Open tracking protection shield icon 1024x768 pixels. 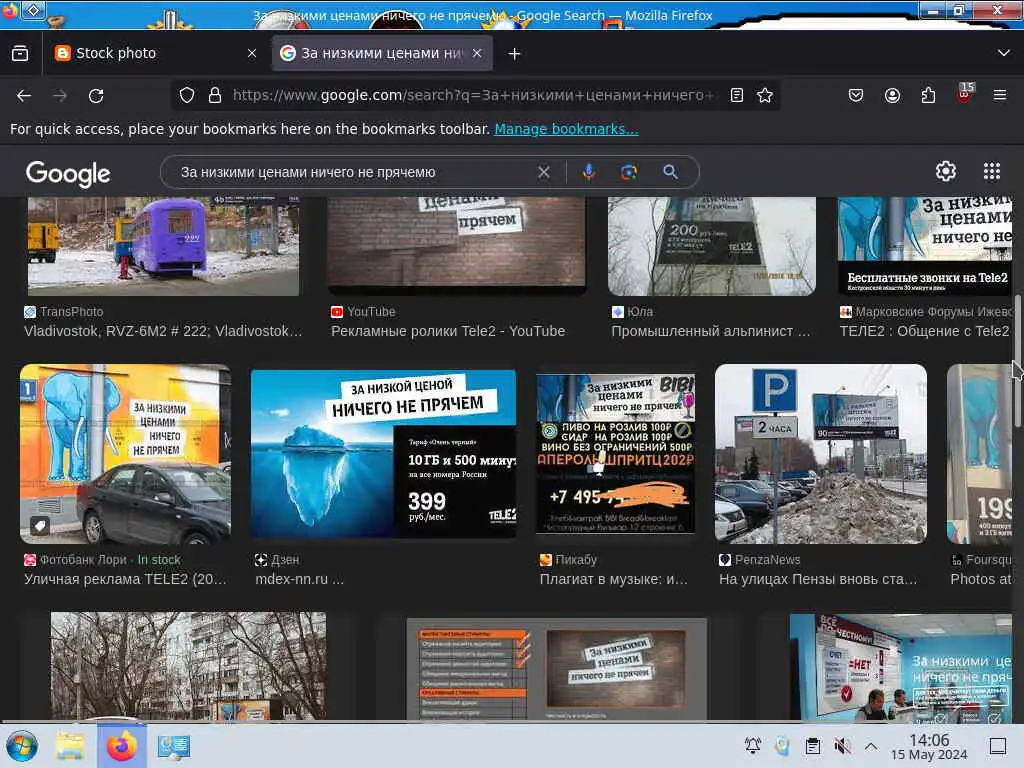click(x=187, y=95)
